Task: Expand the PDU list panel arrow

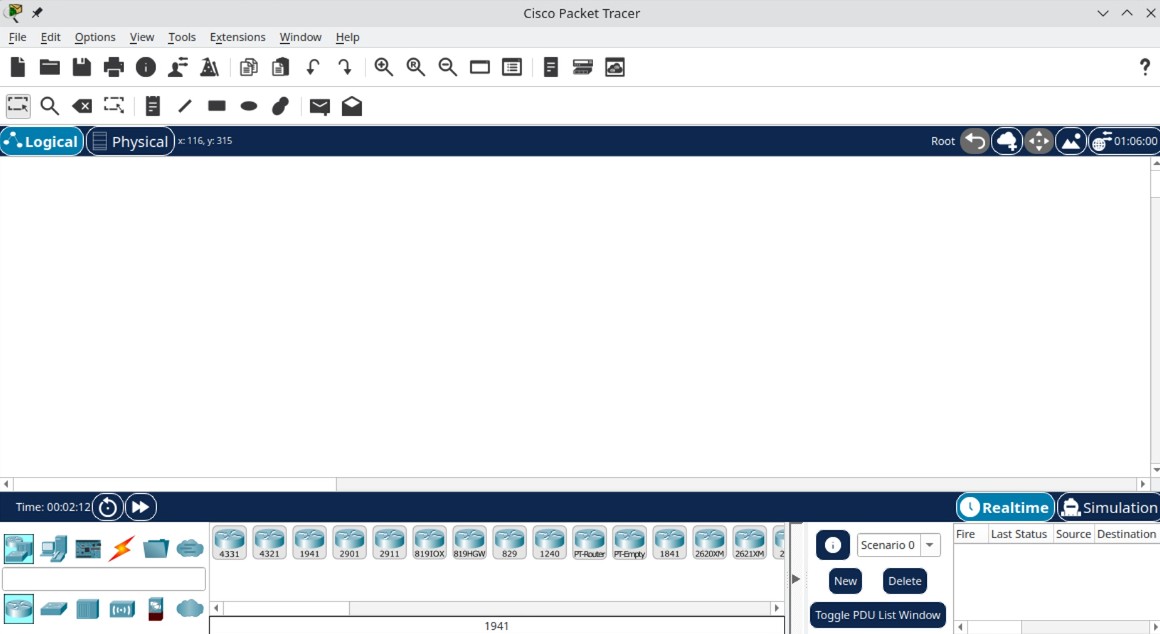Action: pyautogui.click(x=796, y=579)
